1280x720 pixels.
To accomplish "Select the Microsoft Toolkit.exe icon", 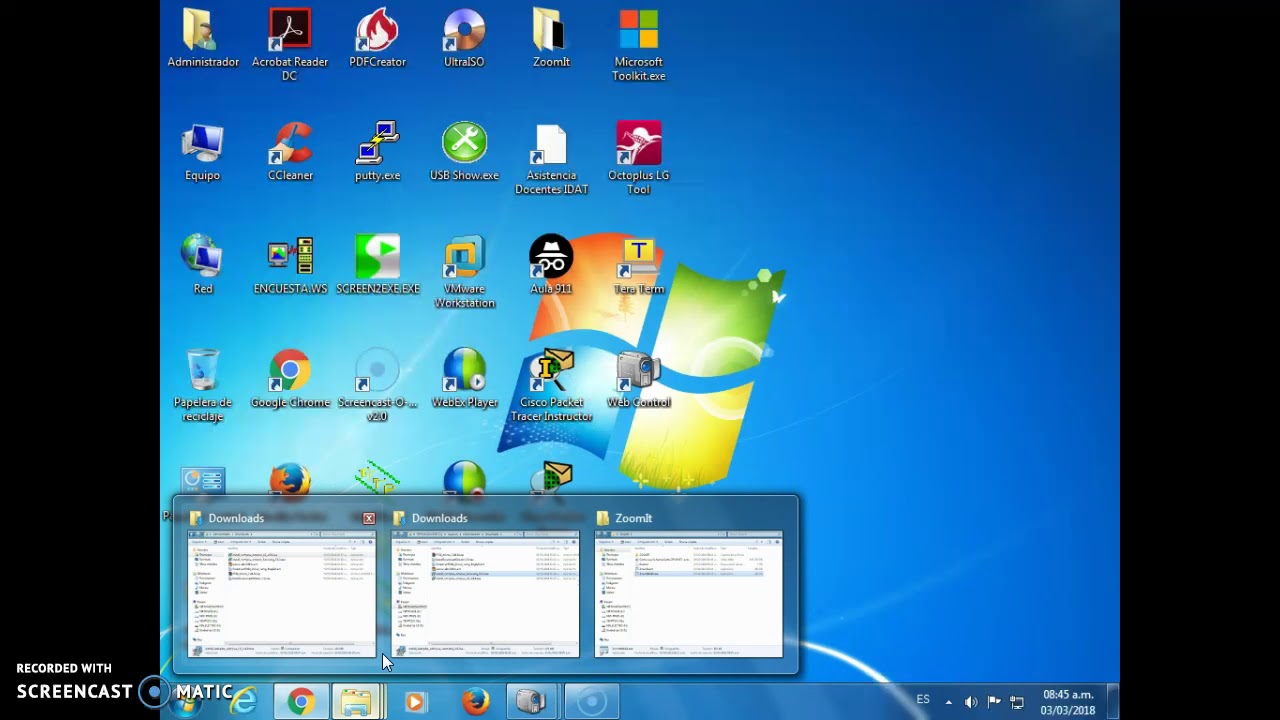I will click(639, 45).
